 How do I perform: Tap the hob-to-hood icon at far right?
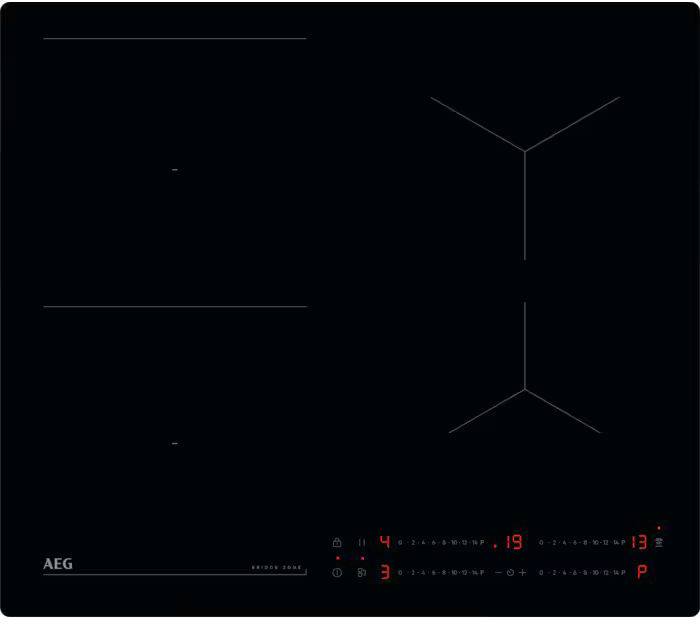pos(659,542)
